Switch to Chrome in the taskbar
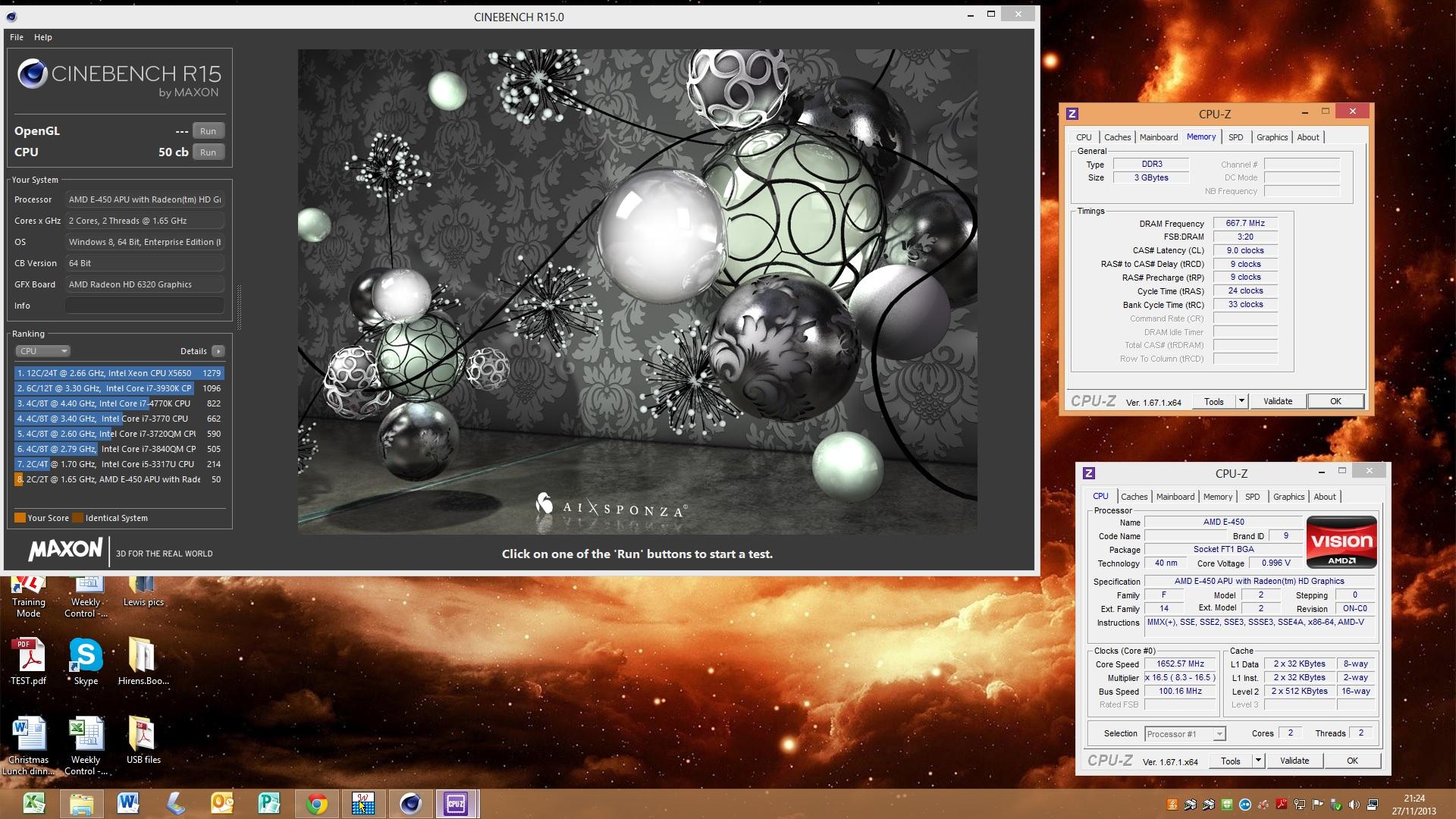The image size is (1456, 819). pyautogui.click(x=316, y=803)
